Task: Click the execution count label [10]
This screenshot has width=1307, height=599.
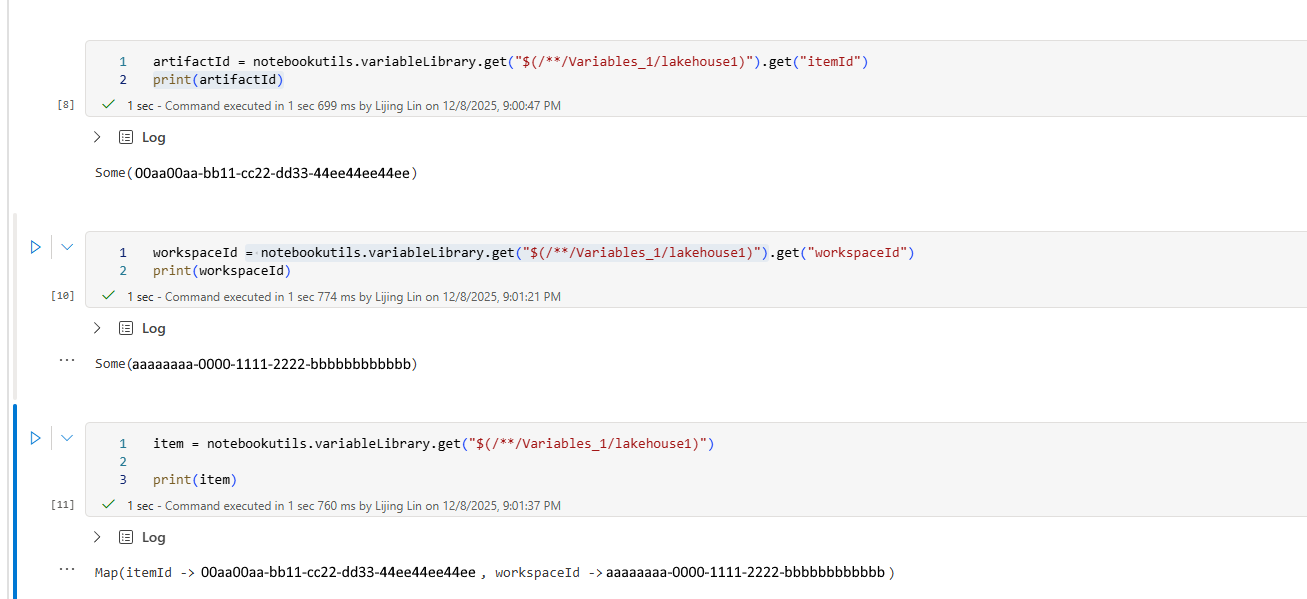Action: click(x=63, y=296)
